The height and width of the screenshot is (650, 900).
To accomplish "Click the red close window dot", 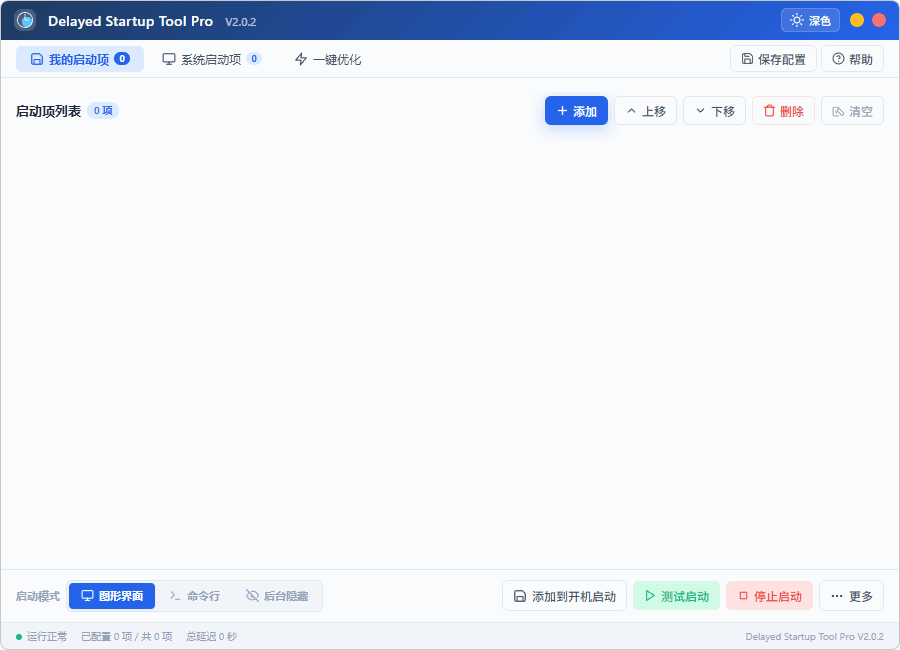I will (x=879, y=20).
